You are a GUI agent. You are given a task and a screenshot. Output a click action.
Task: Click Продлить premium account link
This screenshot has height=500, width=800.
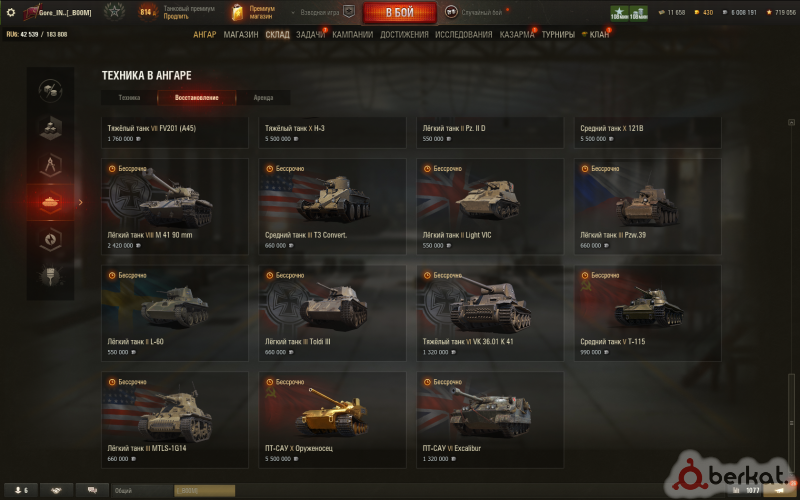pos(176,16)
